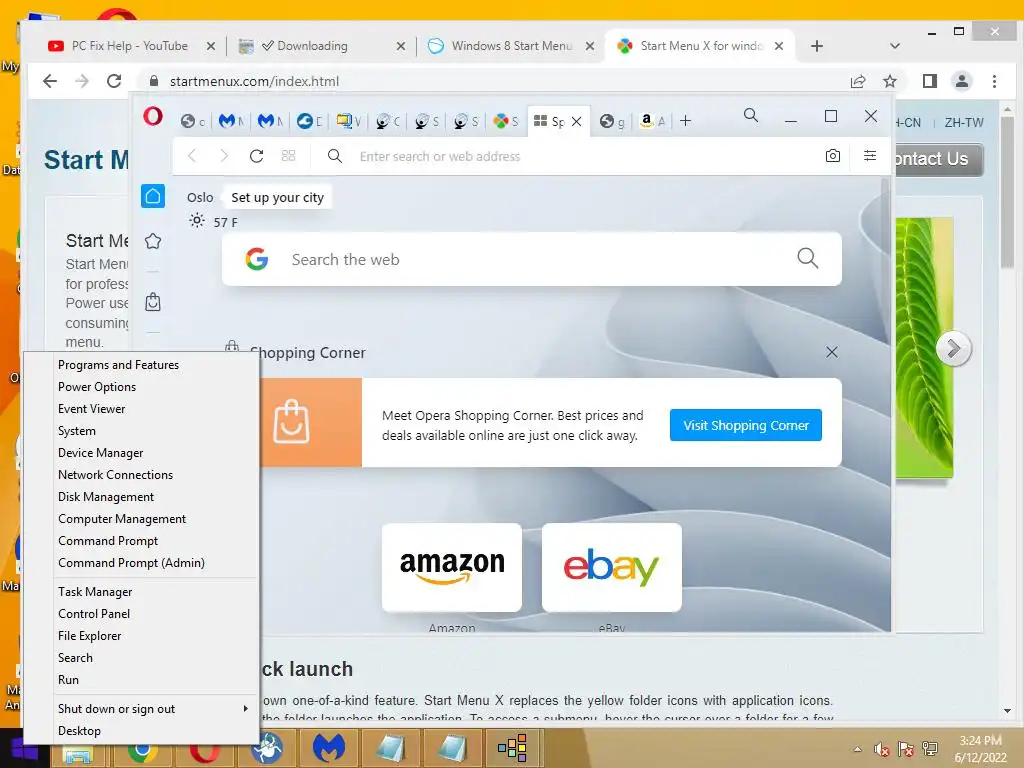This screenshot has height=768, width=1024.
Task: Click Search the web field
Action: point(532,259)
